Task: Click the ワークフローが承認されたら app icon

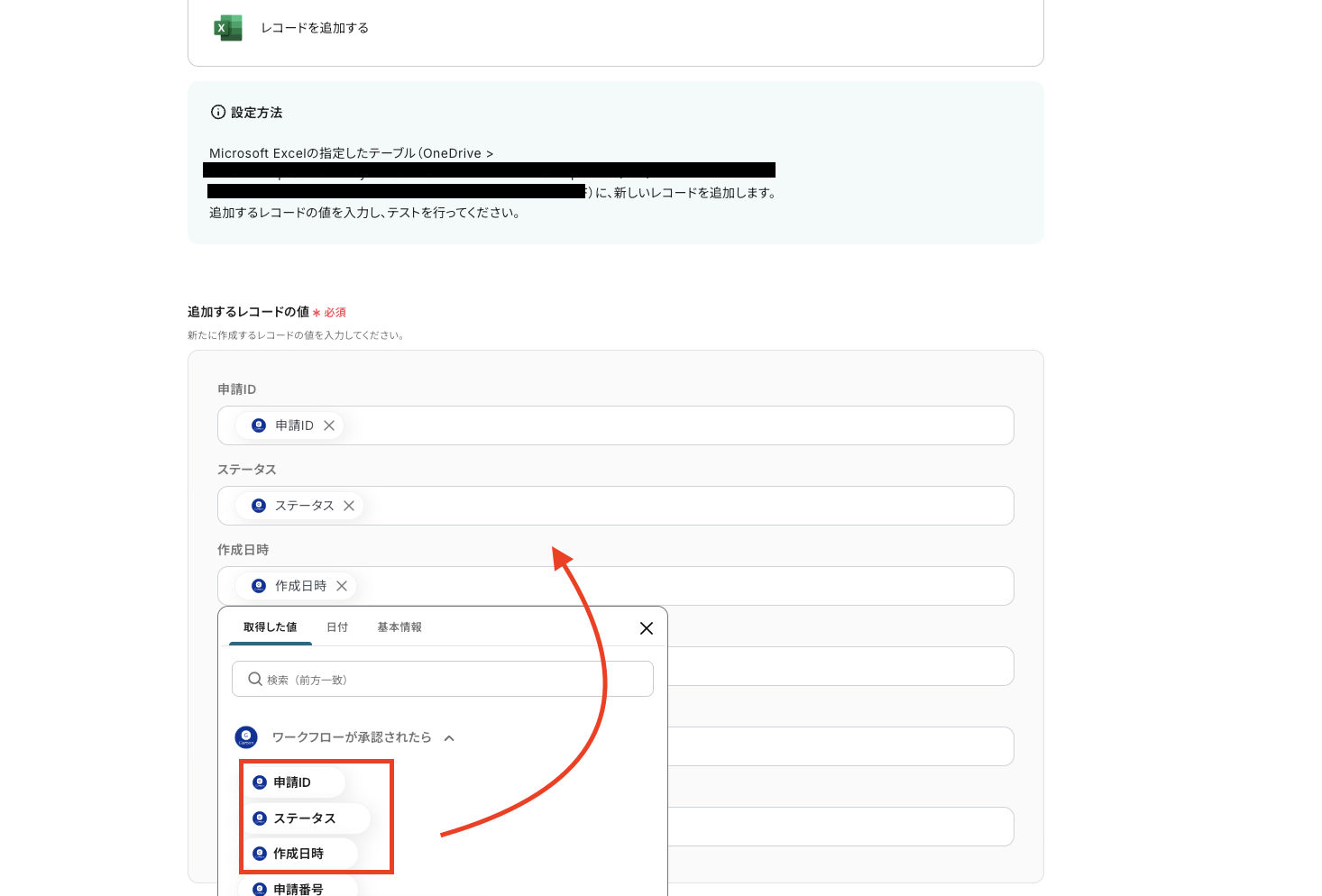Action: click(246, 737)
